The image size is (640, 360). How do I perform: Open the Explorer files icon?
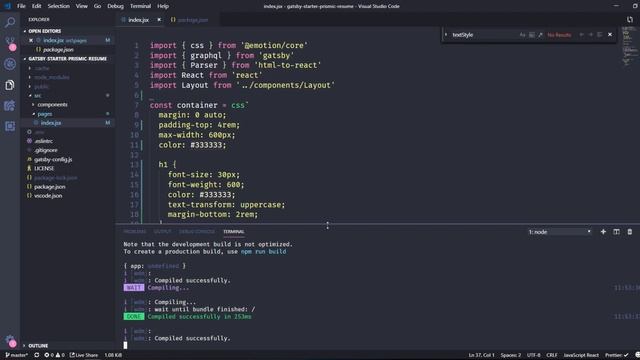tap(10, 84)
